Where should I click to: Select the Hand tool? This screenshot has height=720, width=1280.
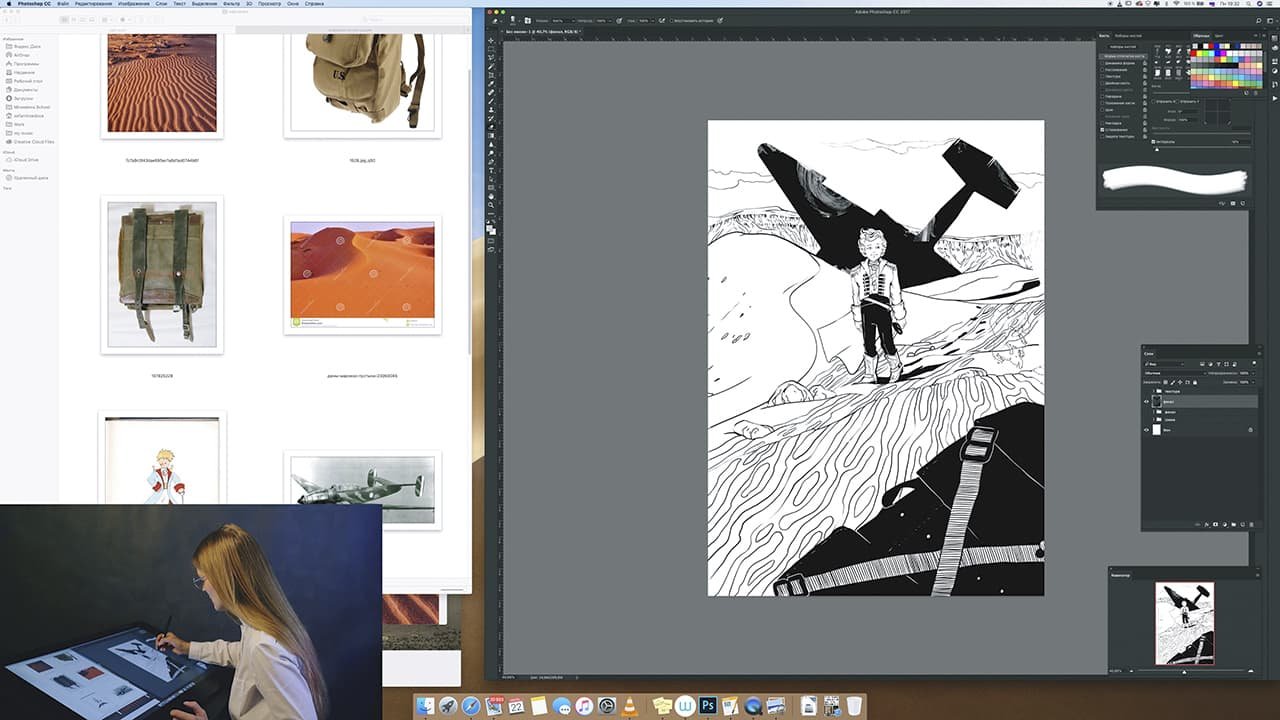[x=491, y=196]
